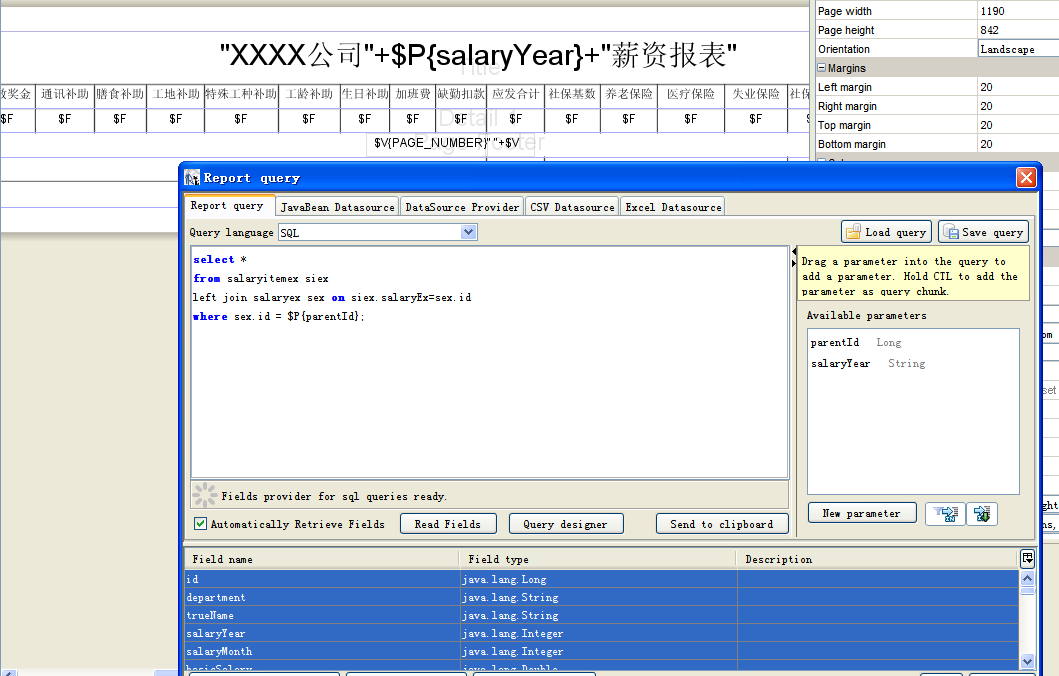
Task: Click the Save query disk button
Action: click(983, 232)
